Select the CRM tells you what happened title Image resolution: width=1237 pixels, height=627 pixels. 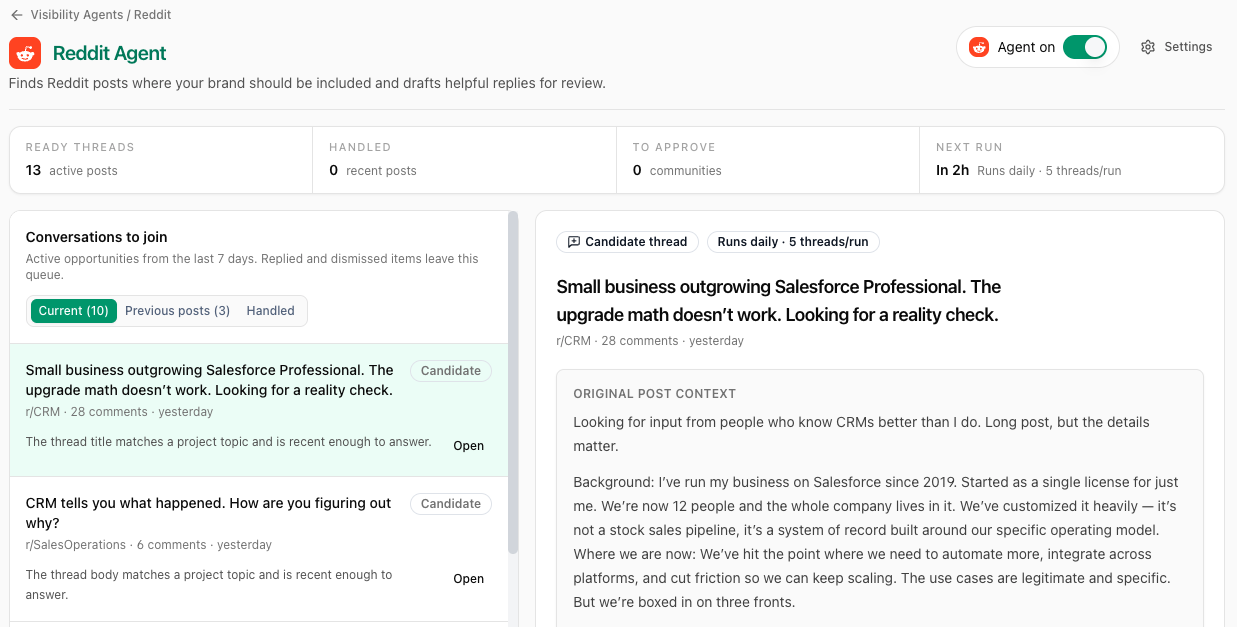pyautogui.click(x=208, y=513)
